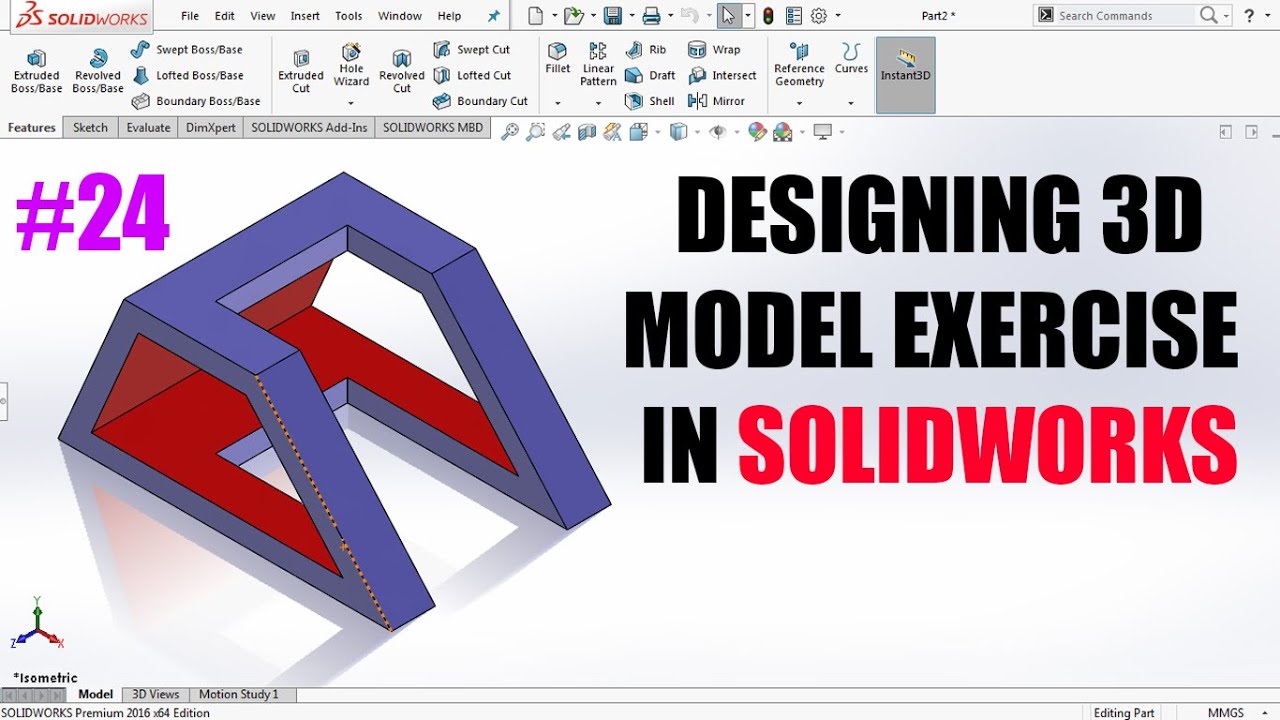
Task: Open the Tools menu
Action: point(349,16)
